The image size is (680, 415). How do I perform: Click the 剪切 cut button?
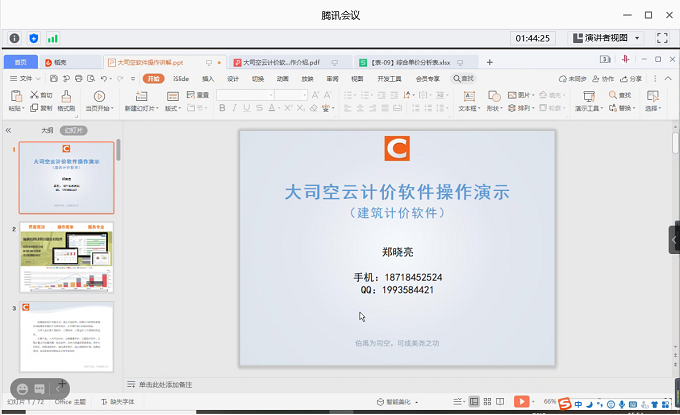41,95
